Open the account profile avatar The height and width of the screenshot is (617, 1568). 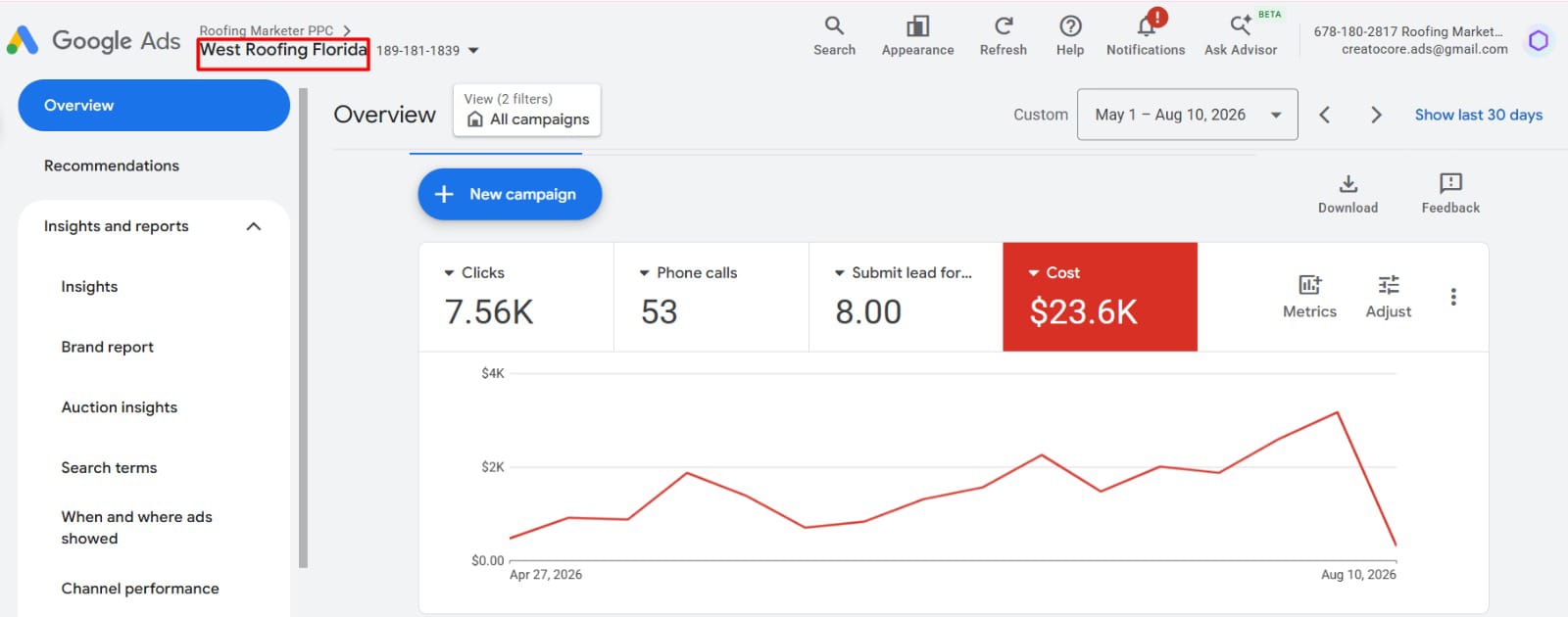1539,40
